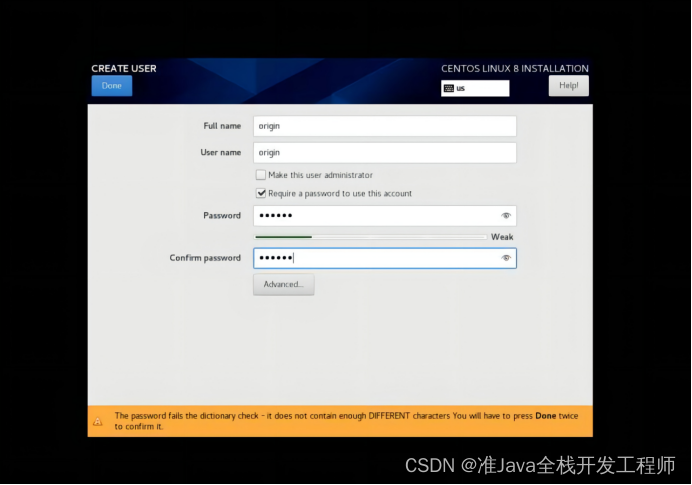Enable Make this user administrator checkbox

(x=261, y=175)
